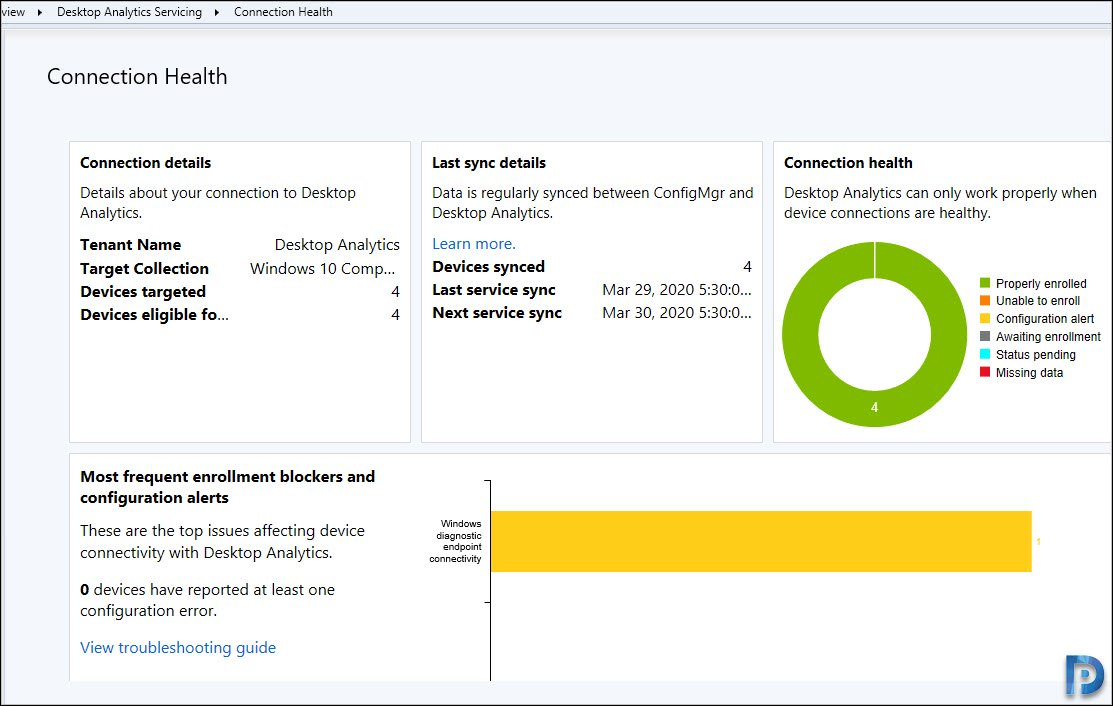Click the Connection health card heading
The image size is (1113, 706).
point(848,162)
